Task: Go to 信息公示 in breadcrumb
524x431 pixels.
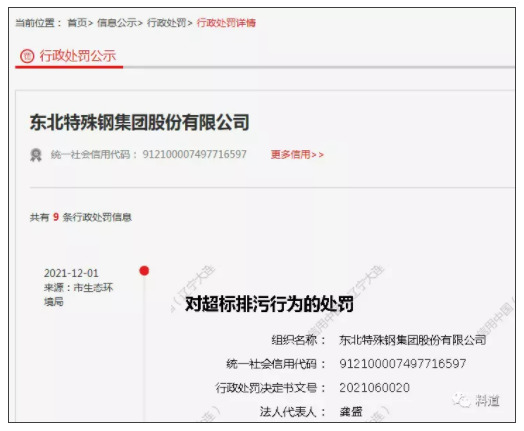Action: click(117, 23)
